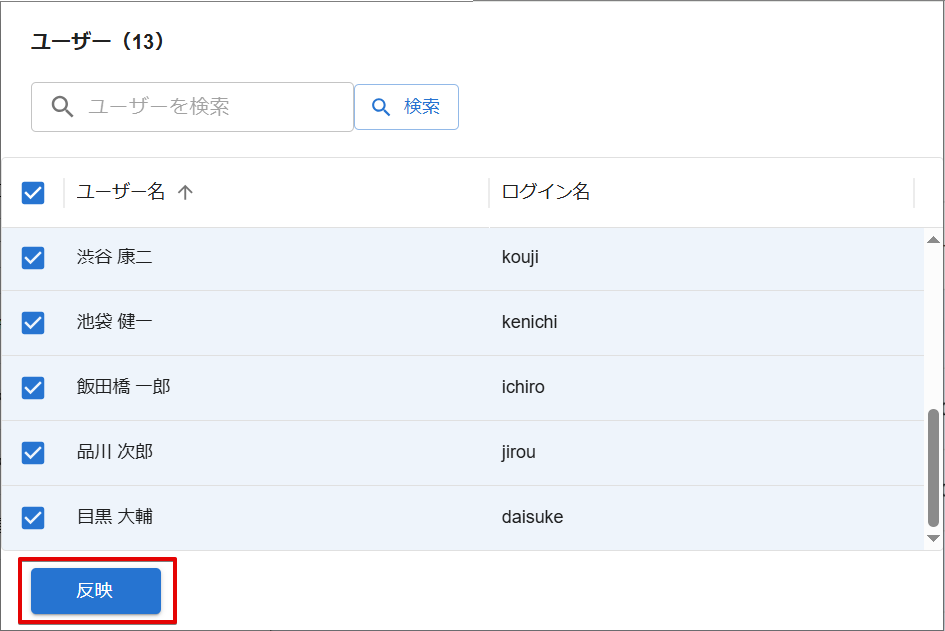Click login name daisuke
This screenshot has width=945, height=631.
(532, 517)
